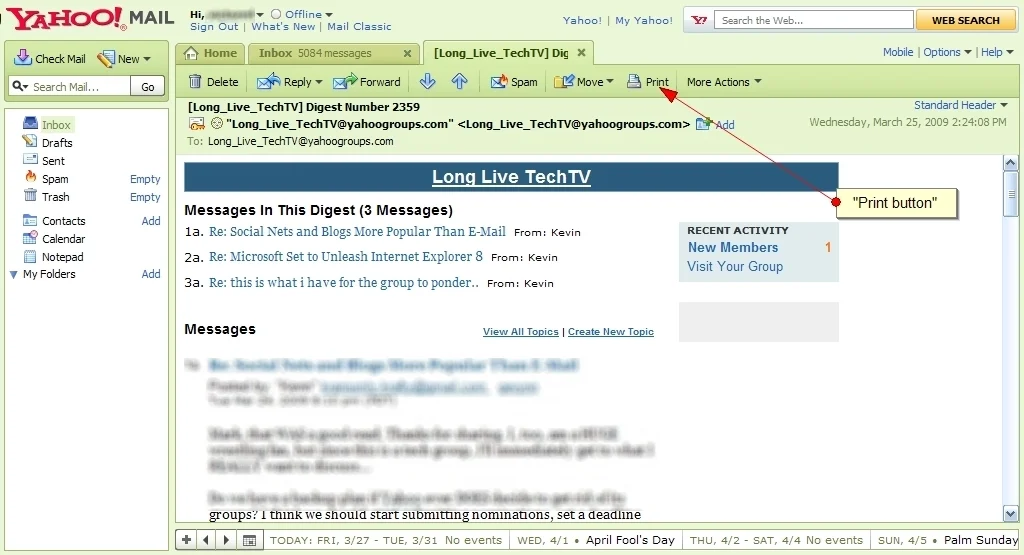Open the Drafts folder icon
The width and height of the screenshot is (1024, 555).
point(30,141)
